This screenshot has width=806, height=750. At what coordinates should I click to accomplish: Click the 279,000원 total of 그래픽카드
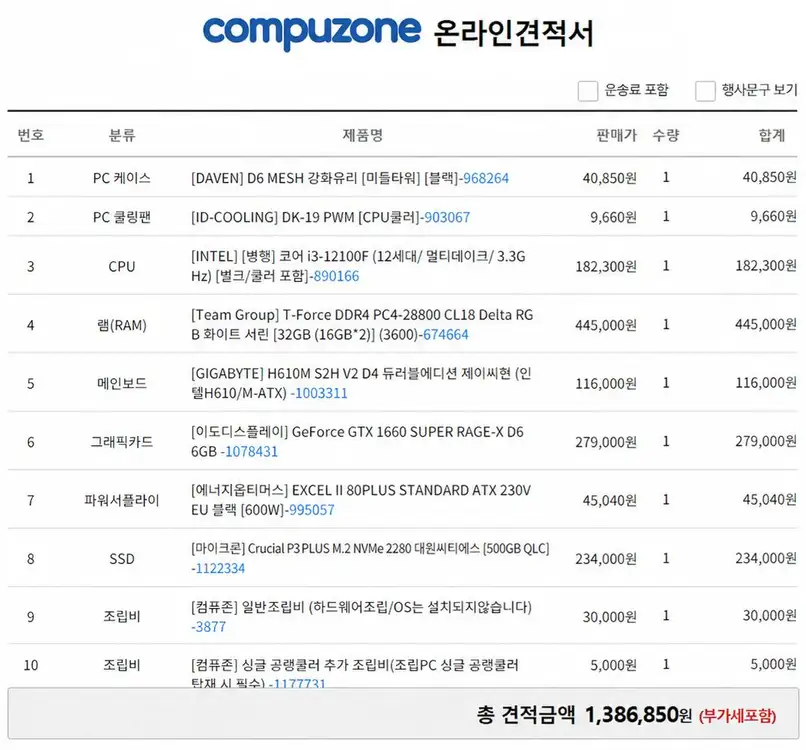pos(766,442)
